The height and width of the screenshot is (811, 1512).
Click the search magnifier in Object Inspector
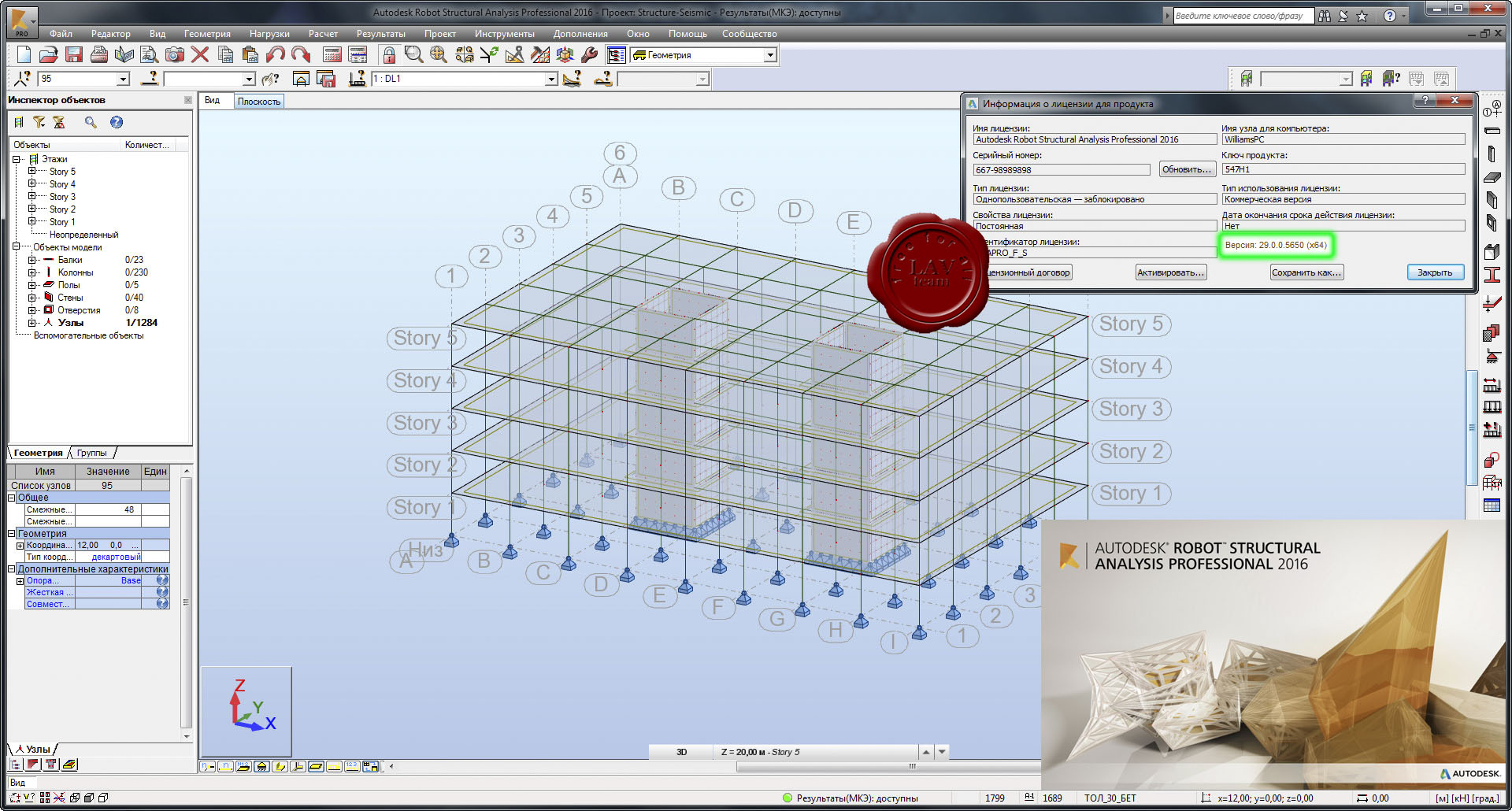91,122
